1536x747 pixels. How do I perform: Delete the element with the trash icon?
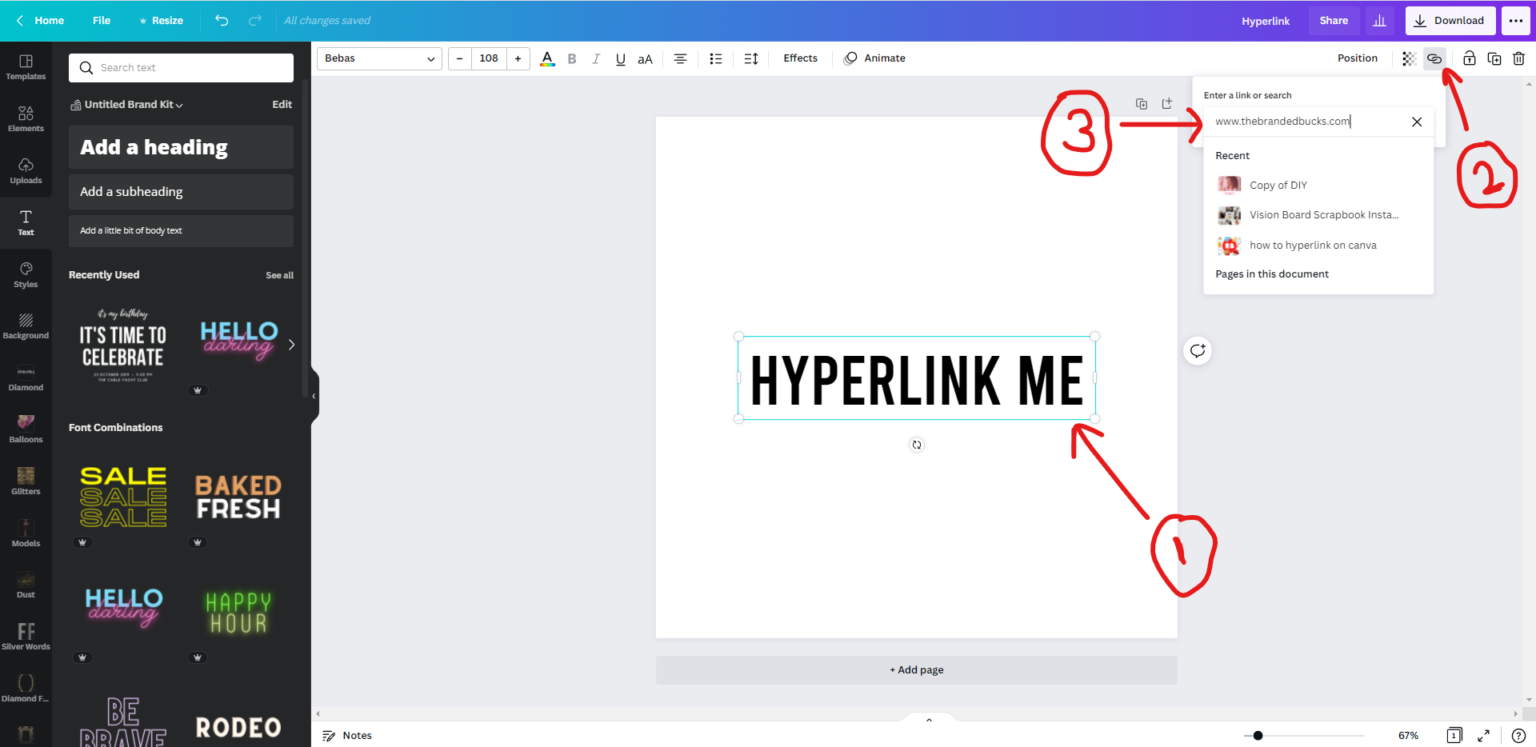pos(1518,59)
